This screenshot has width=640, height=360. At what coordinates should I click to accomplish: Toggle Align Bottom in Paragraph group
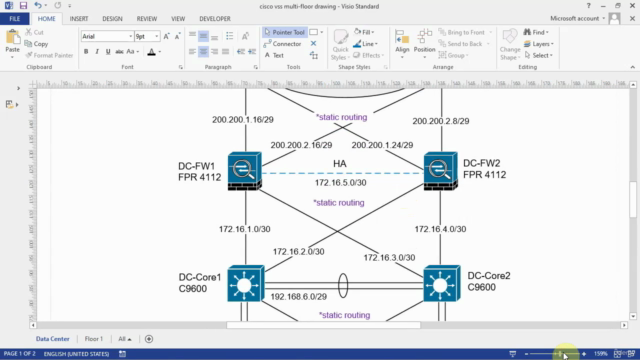(214, 36)
